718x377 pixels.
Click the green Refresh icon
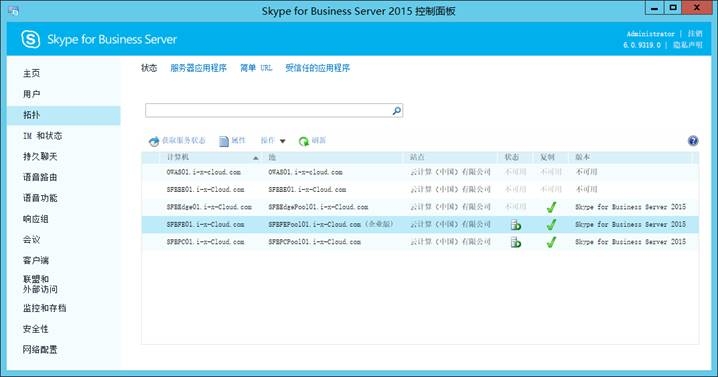(x=304, y=141)
